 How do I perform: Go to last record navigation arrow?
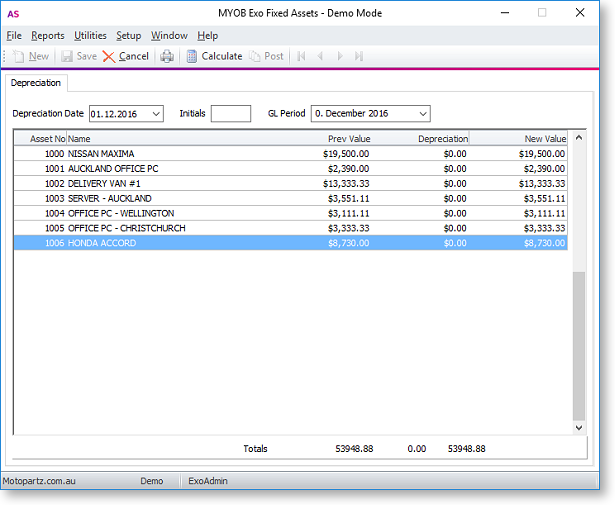[x=358, y=57]
